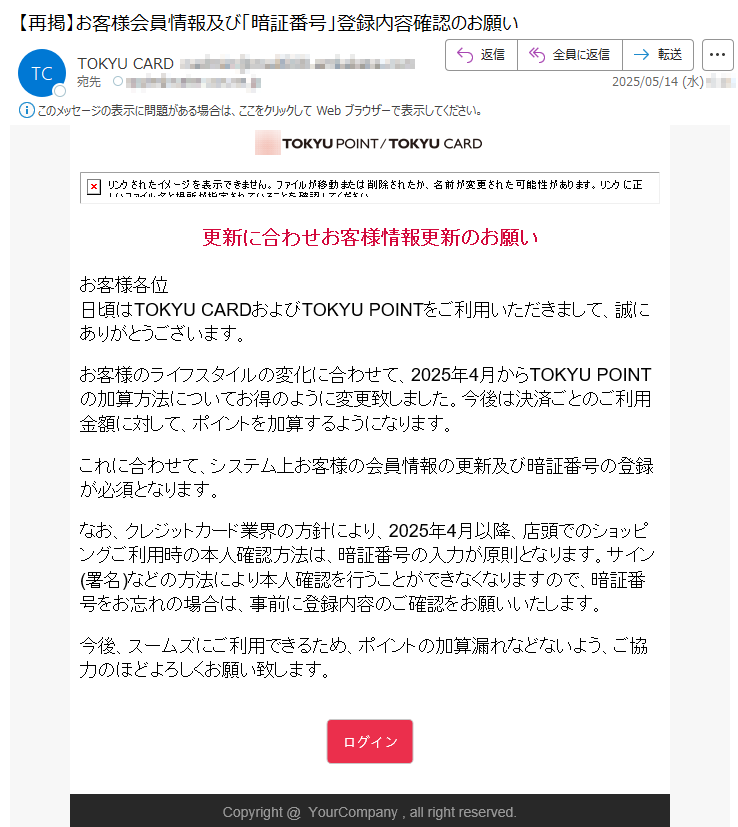Click the forward arrow icon
The width and height of the screenshot is (738, 827).
641,55
